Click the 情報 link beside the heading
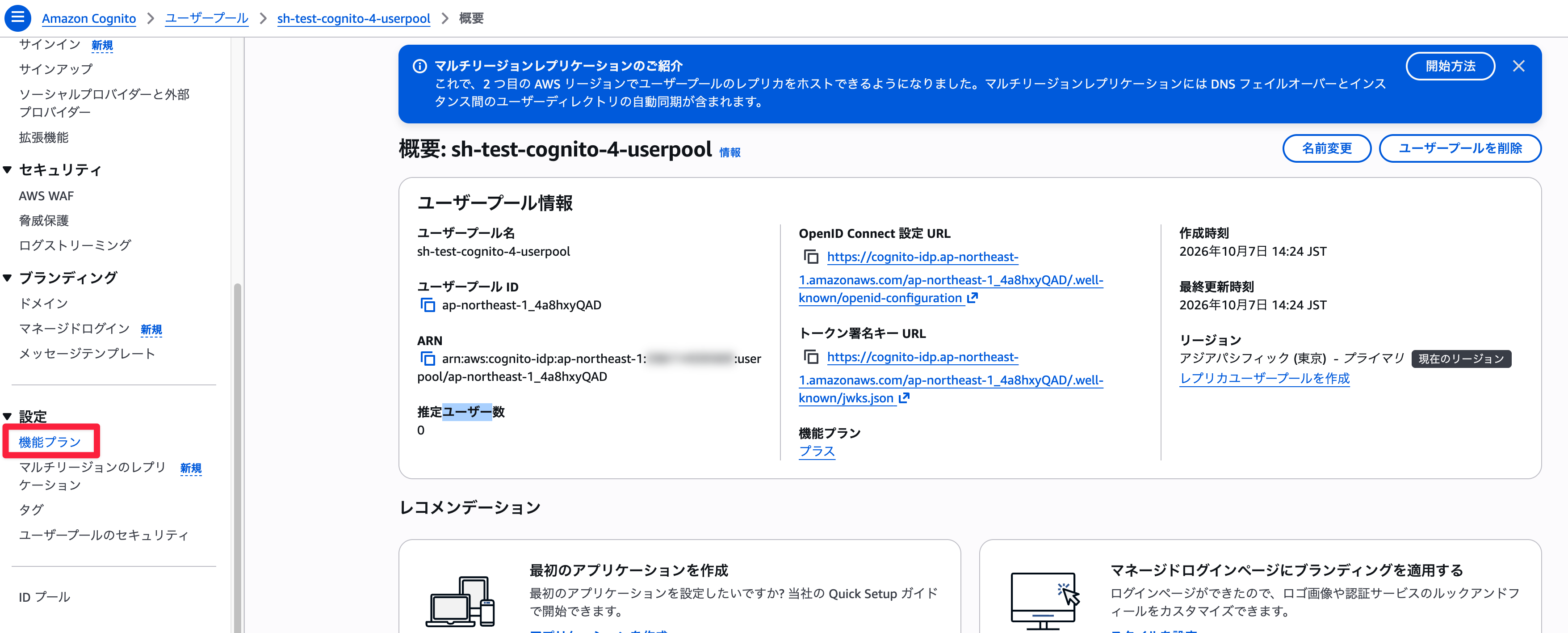The width and height of the screenshot is (1568, 633). tap(730, 152)
